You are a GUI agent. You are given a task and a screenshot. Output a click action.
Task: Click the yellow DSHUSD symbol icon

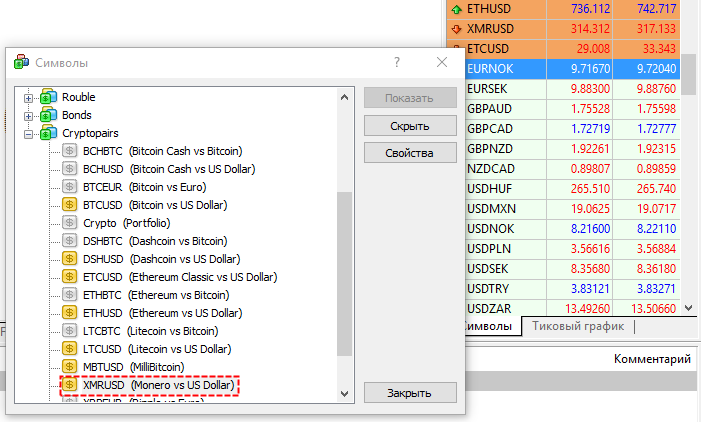(69, 258)
